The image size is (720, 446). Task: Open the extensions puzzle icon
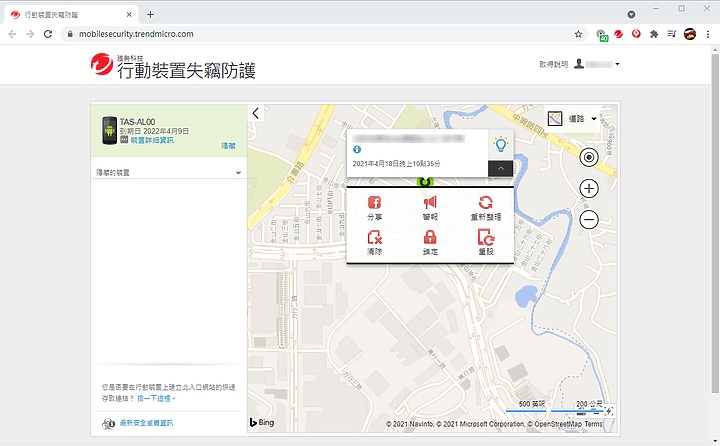[654, 34]
